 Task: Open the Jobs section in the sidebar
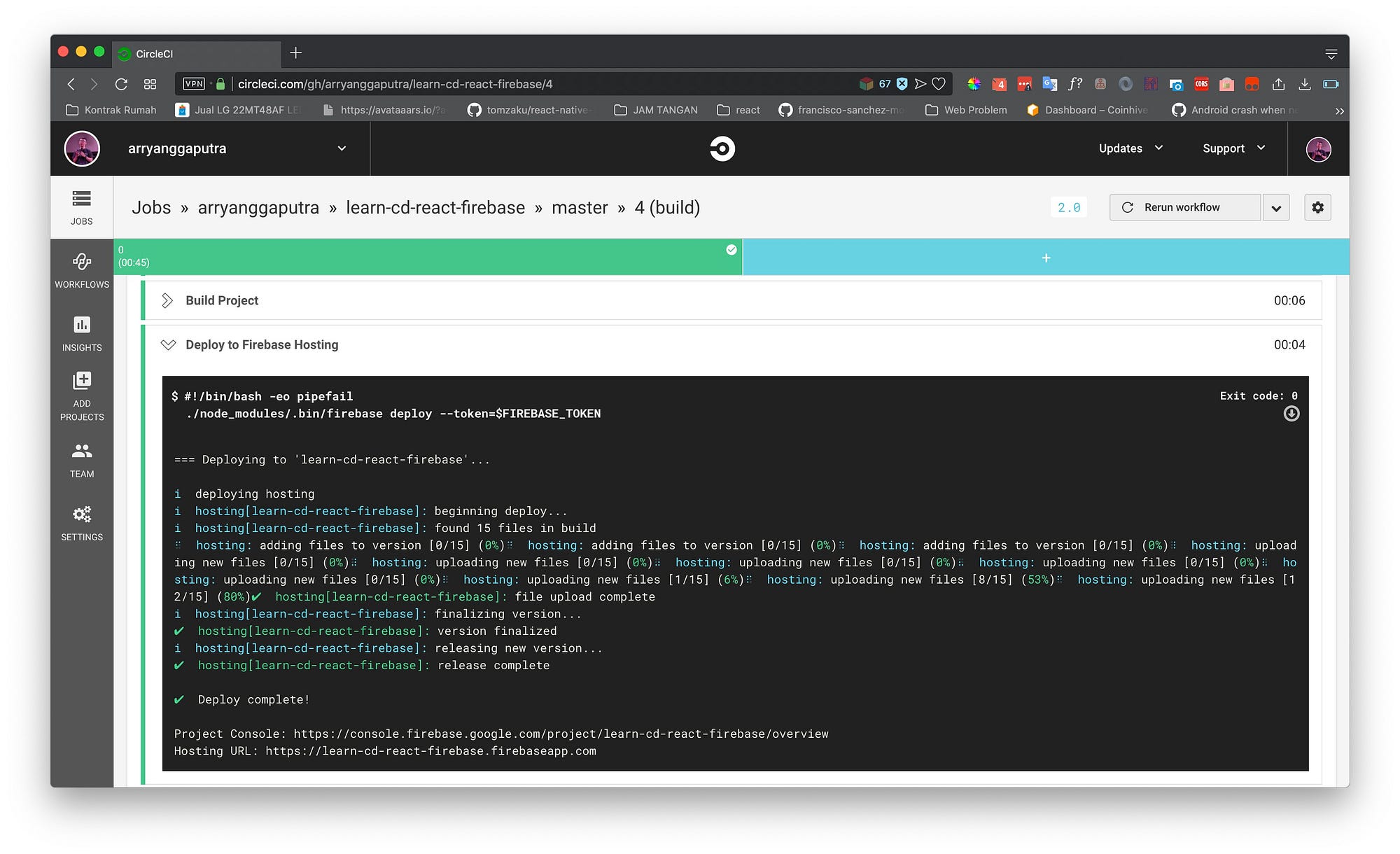pos(81,207)
